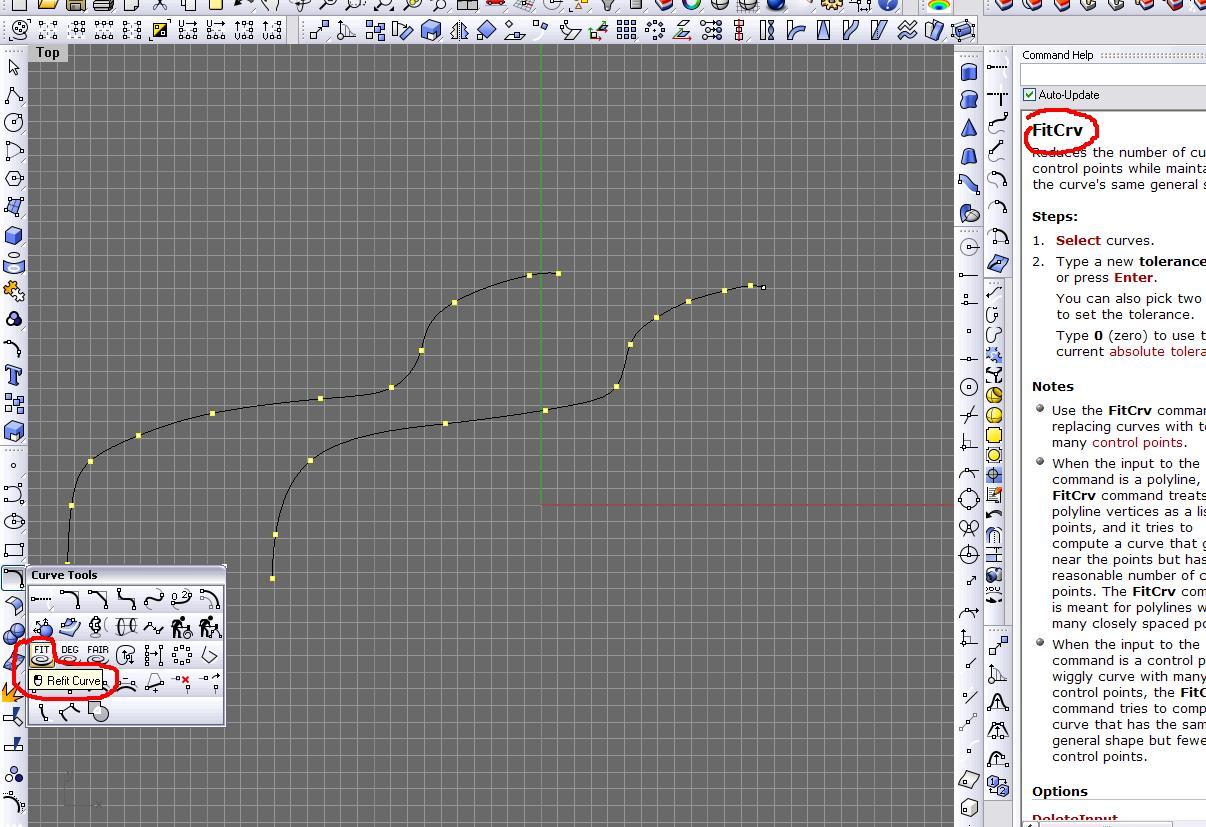Click the orange puzzle piece icon in left toolbar

[14, 291]
